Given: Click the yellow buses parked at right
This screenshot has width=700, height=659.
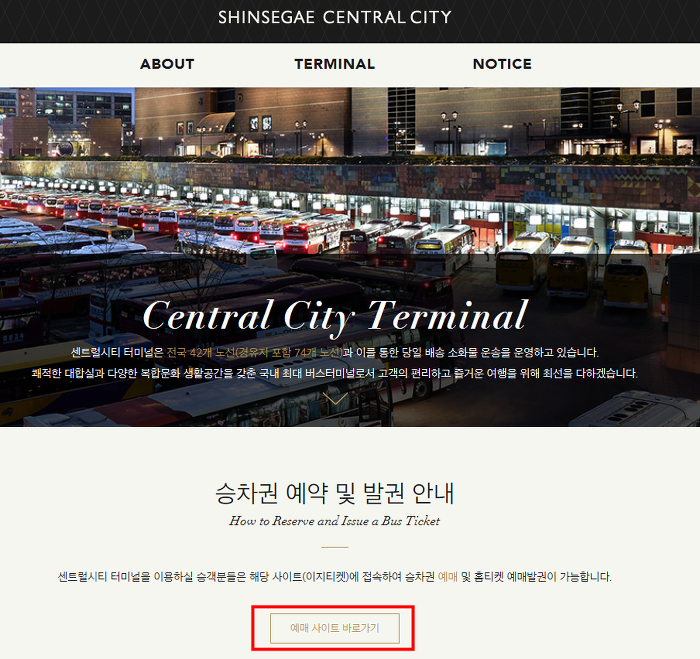Looking at the screenshot, I should click(x=574, y=268).
